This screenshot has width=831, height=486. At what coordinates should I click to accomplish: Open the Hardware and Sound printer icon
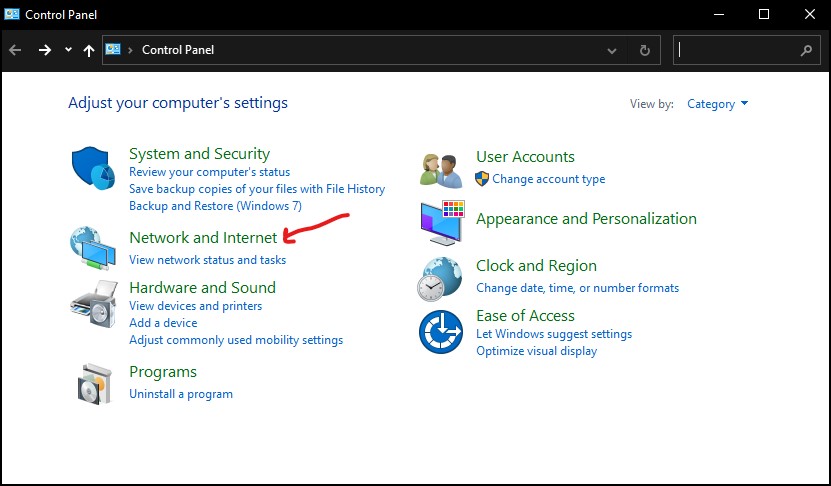pos(94,304)
